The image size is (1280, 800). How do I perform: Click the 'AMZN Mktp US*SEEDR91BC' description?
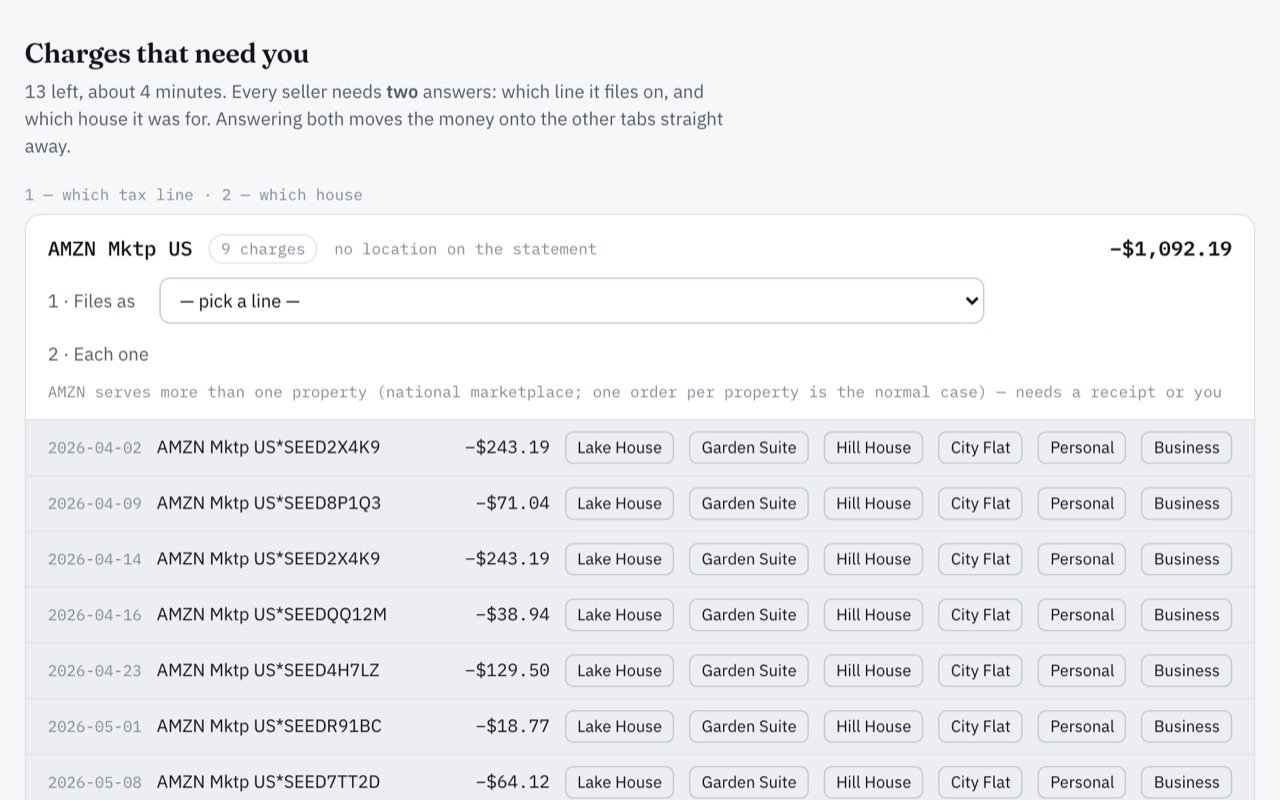(269, 727)
